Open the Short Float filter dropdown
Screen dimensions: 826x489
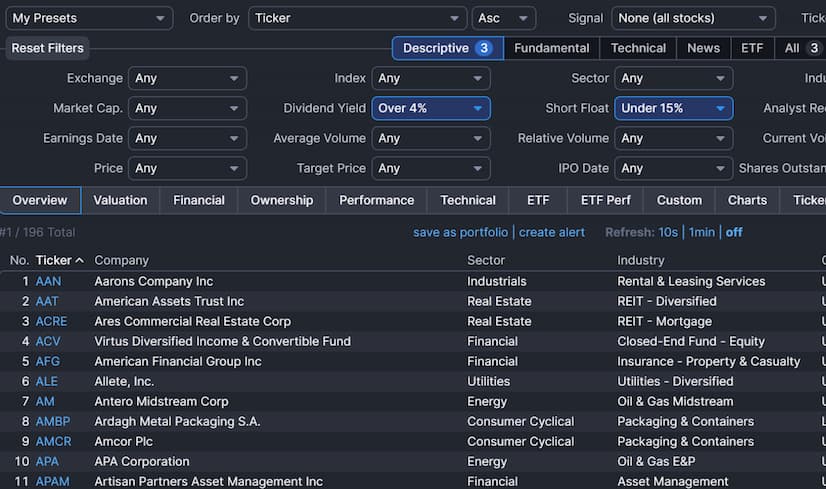pyautogui.click(x=673, y=108)
